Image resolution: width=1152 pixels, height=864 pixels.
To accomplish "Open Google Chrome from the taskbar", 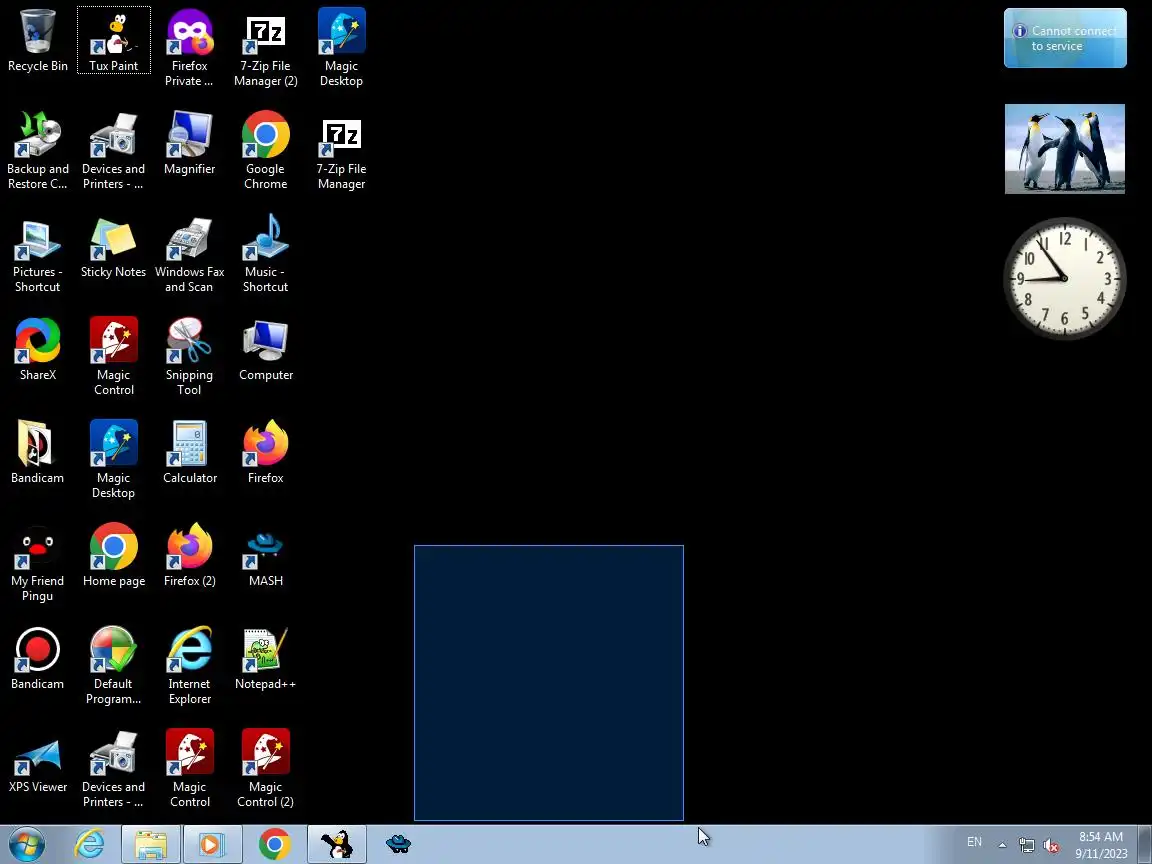I will [x=274, y=844].
